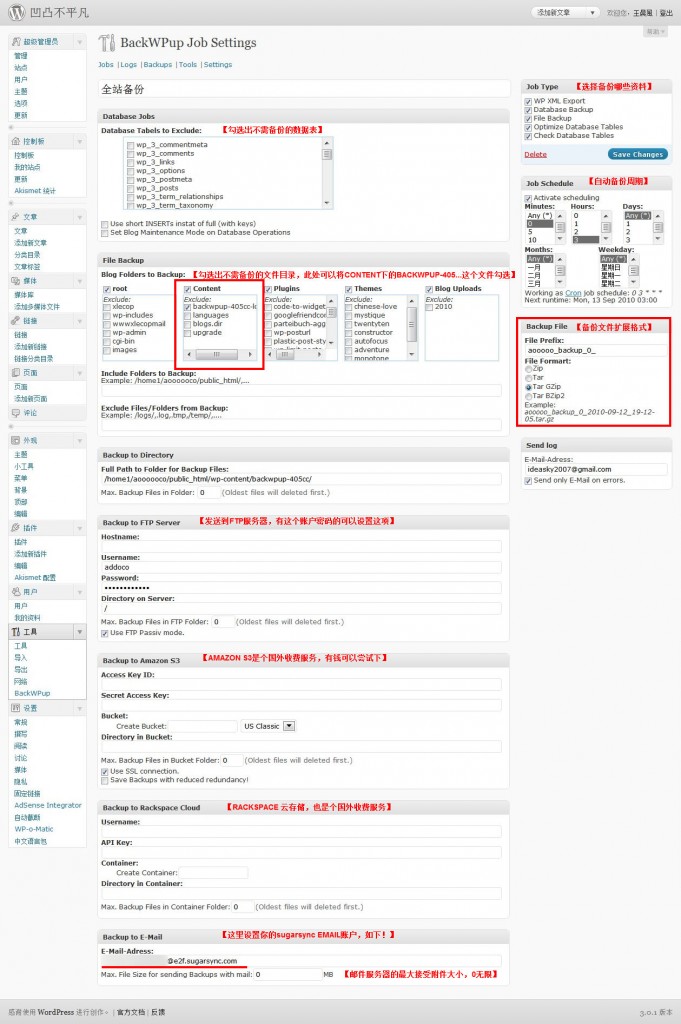Image resolution: width=681 pixels, height=1024 pixels.
Task: Click the 工具 tools icon in sidebar
Action: (x=16, y=632)
